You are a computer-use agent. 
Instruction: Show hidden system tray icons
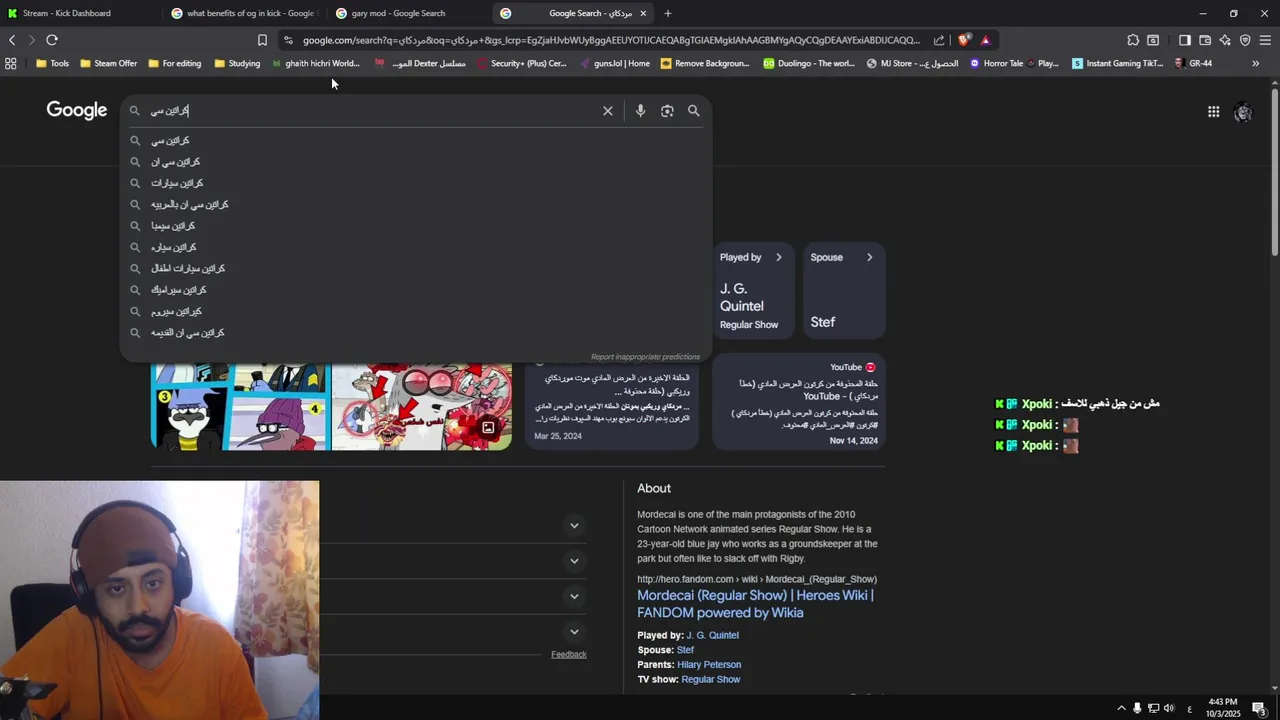coord(1121,708)
